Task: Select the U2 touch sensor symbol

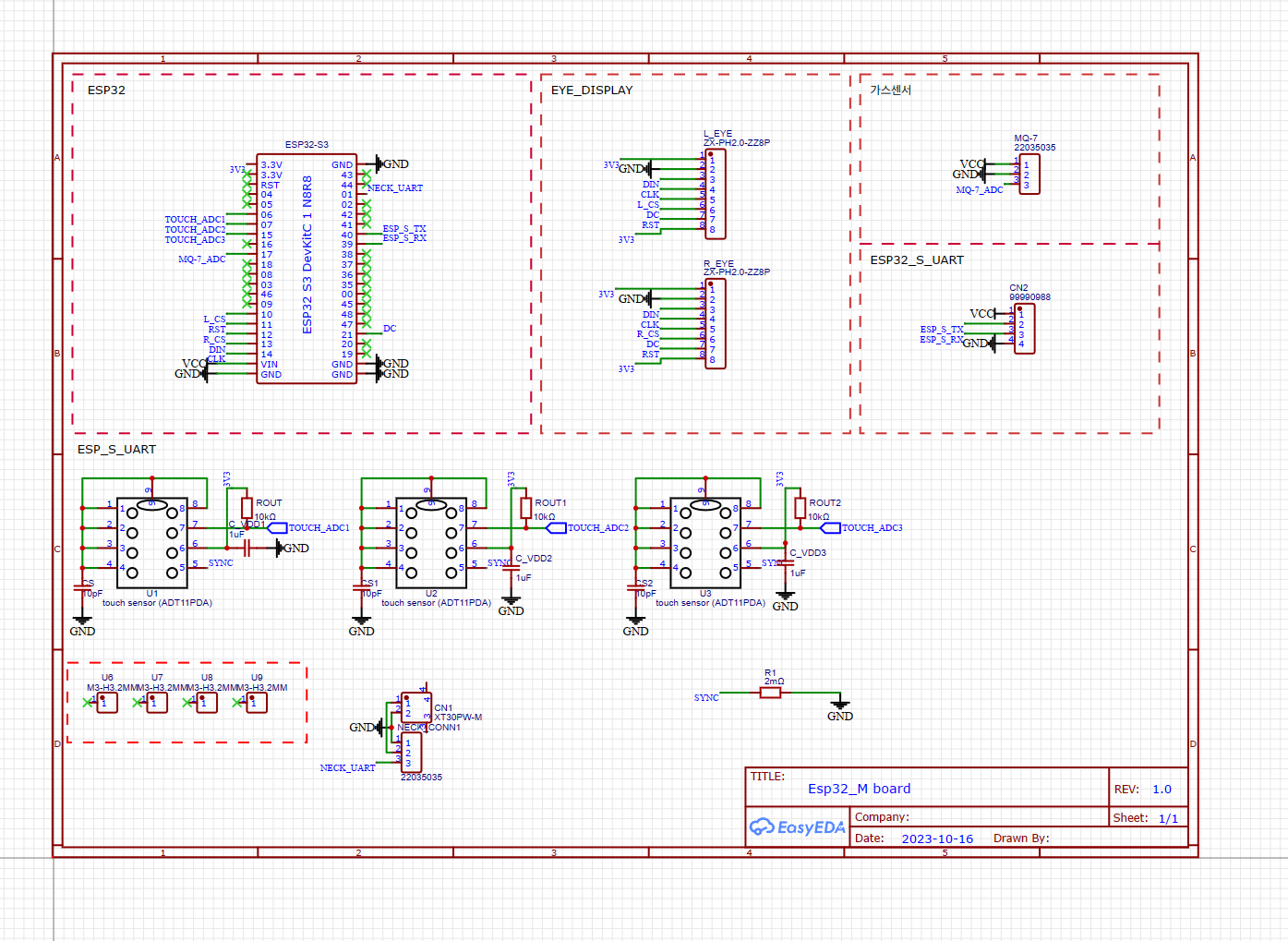Action: 431,543
